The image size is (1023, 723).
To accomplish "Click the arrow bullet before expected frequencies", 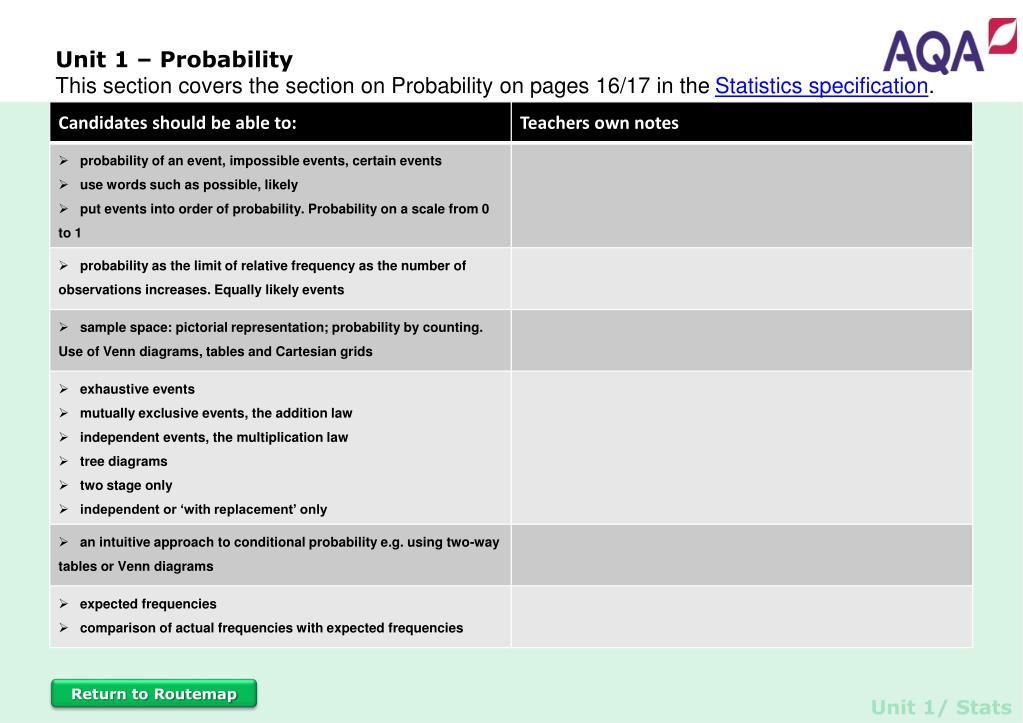I will point(63,604).
